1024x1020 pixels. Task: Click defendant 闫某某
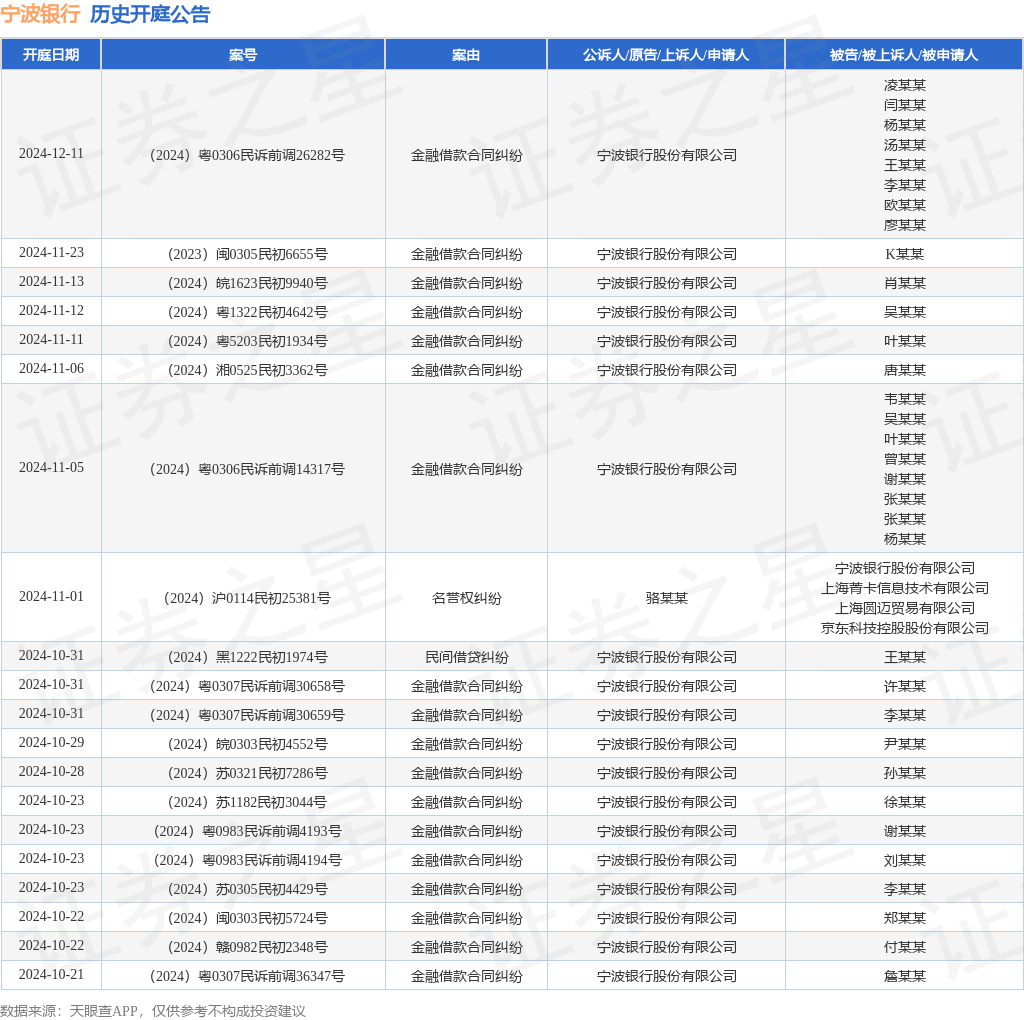click(x=904, y=105)
